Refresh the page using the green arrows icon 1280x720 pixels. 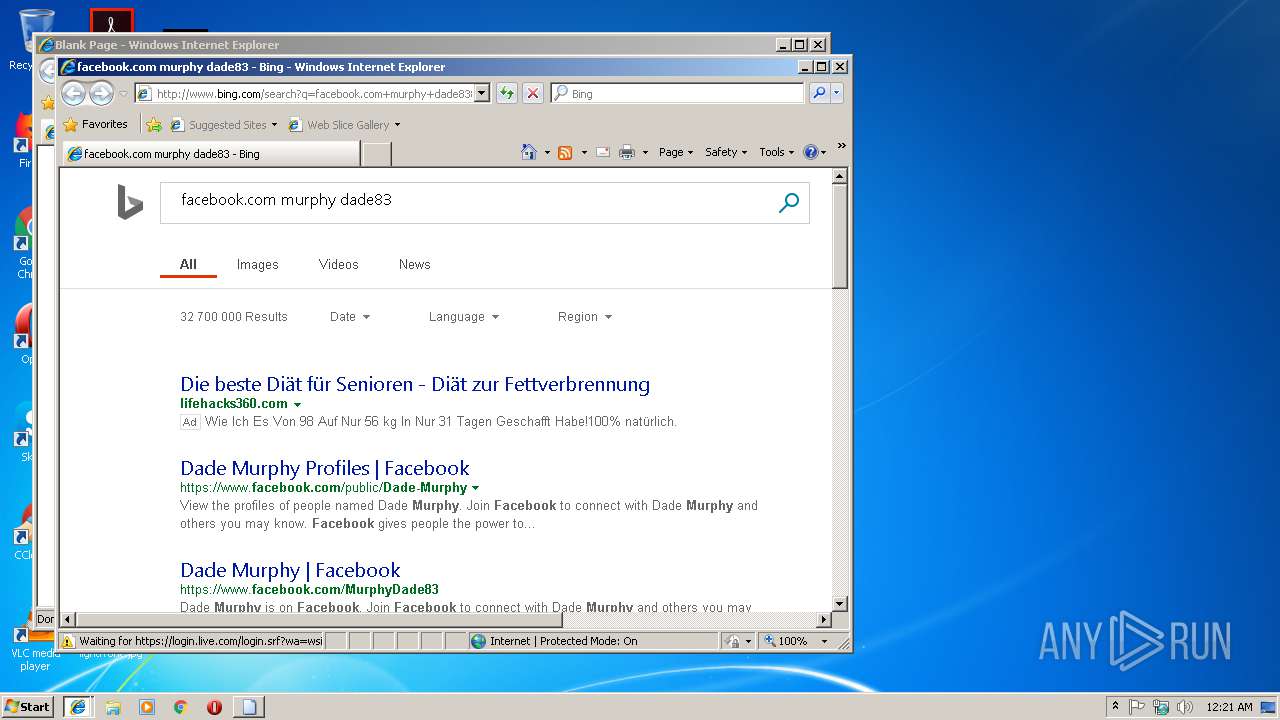507,93
